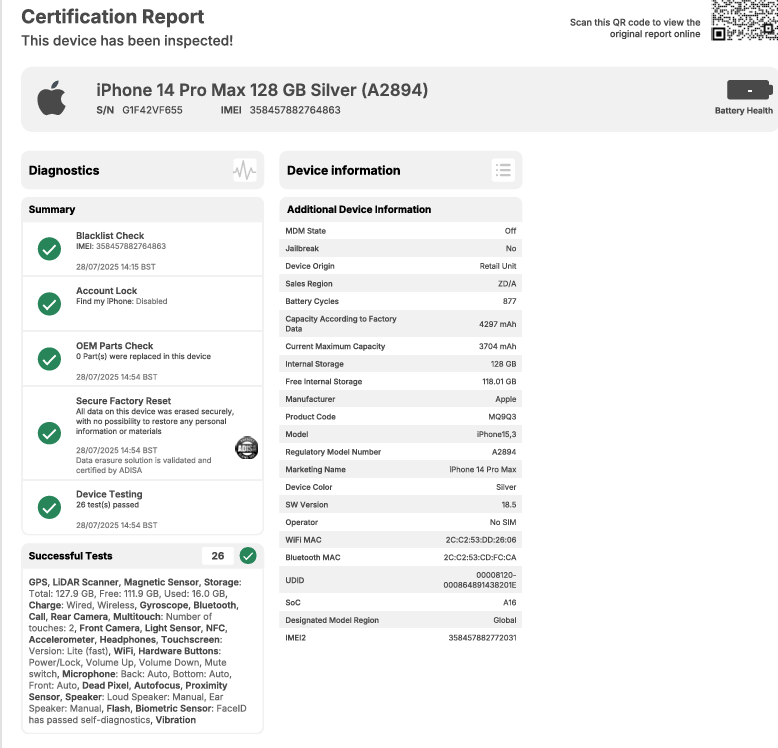
Task: Click the green checkmark beside Blacklist Check
Action: [x=49, y=250]
